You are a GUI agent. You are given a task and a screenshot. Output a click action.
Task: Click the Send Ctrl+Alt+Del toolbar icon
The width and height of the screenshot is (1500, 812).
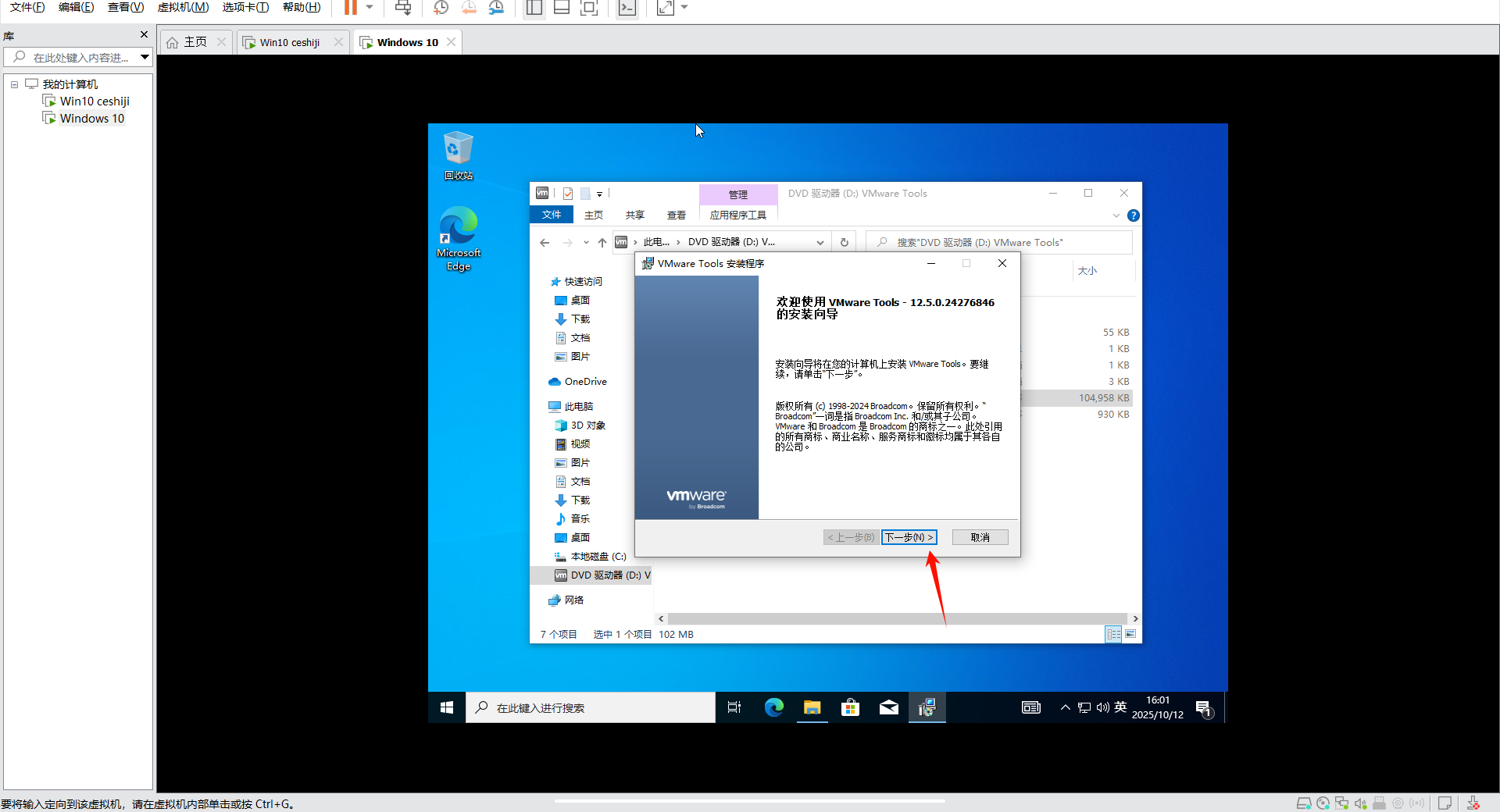(403, 8)
